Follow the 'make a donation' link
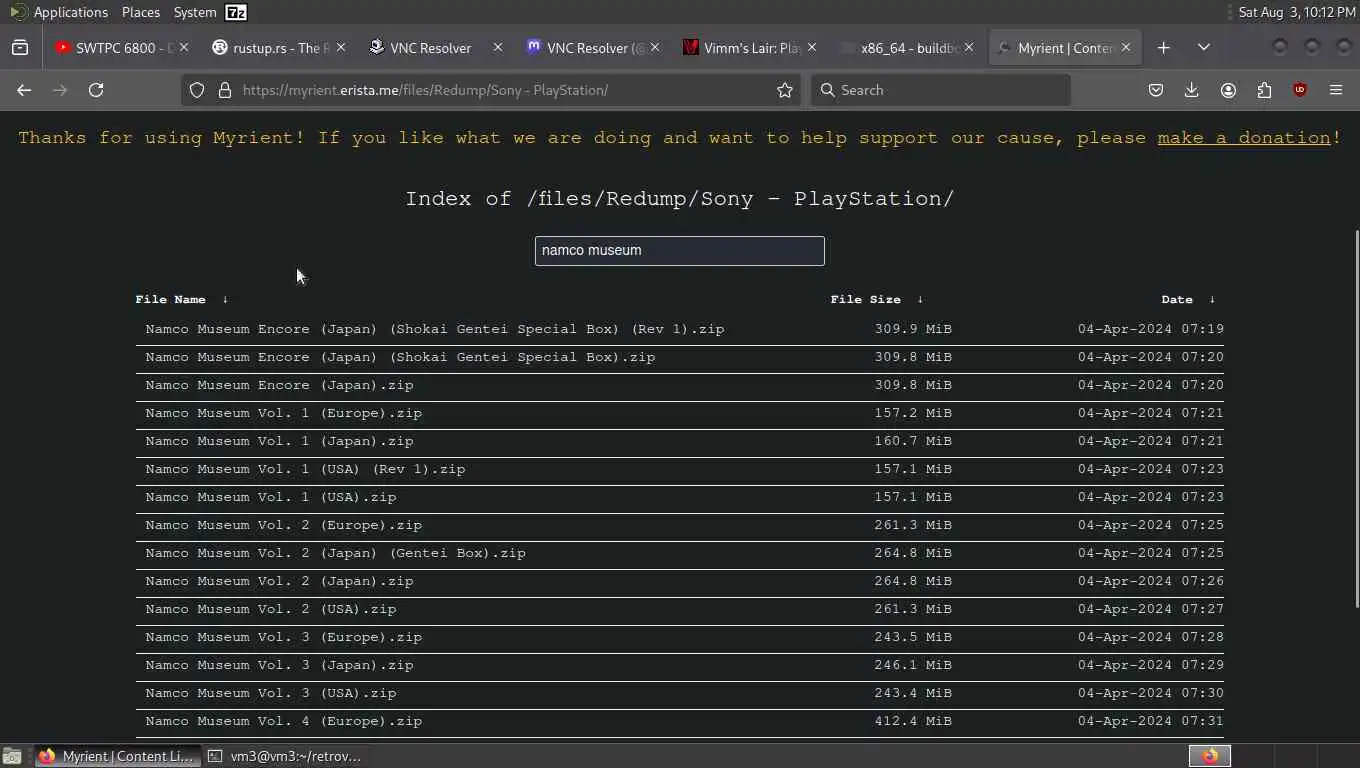Image resolution: width=1360 pixels, height=768 pixels. click(1244, 138)
